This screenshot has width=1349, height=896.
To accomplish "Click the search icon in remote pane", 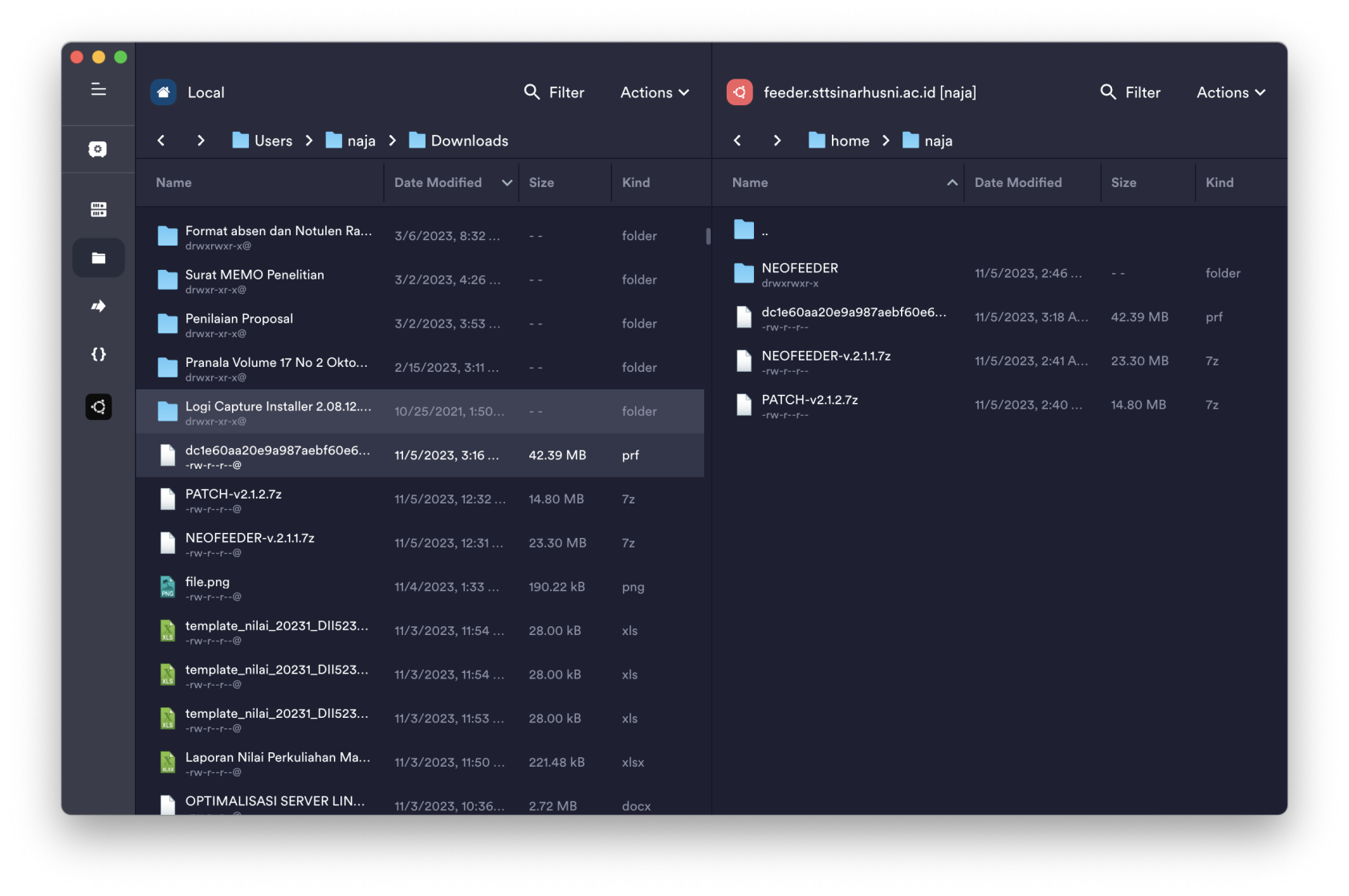I will [x=1108, y=92].
